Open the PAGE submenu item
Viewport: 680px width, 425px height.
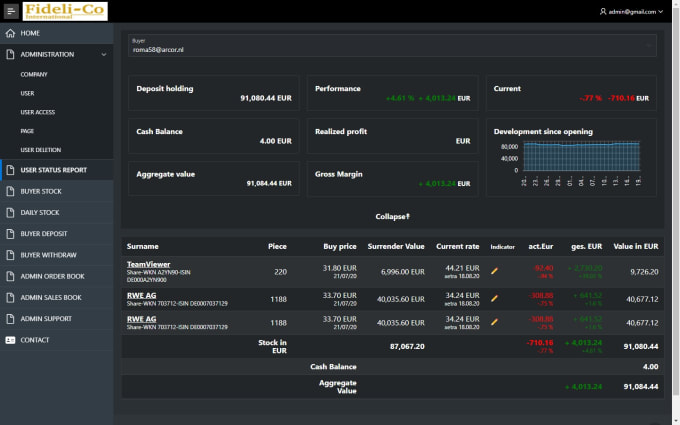pos(27,131)
